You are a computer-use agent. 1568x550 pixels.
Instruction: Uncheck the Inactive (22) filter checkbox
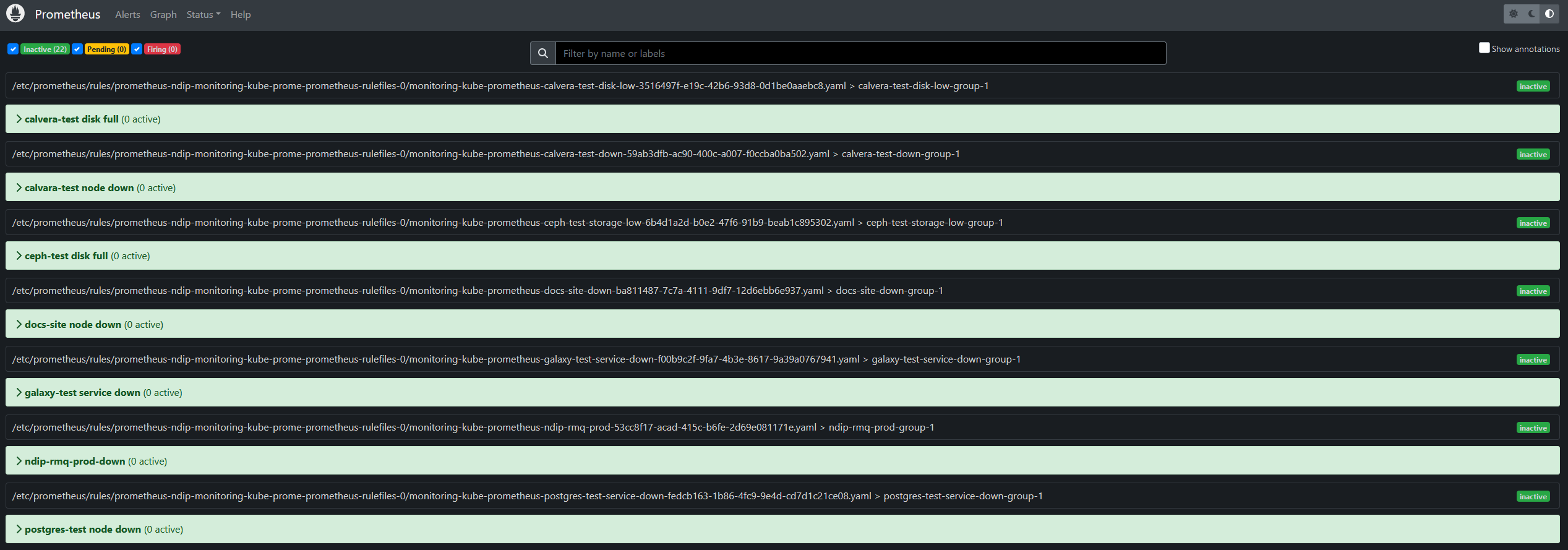(13, 49)
